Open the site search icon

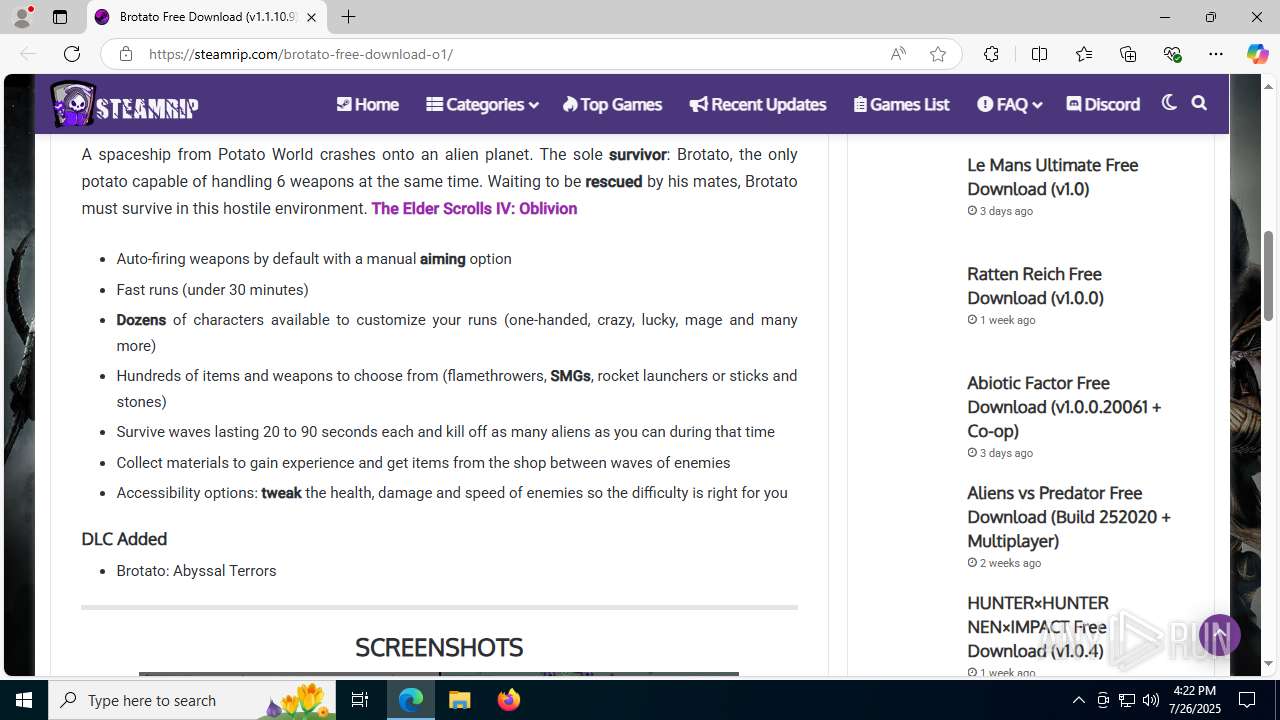[1199, 103]
